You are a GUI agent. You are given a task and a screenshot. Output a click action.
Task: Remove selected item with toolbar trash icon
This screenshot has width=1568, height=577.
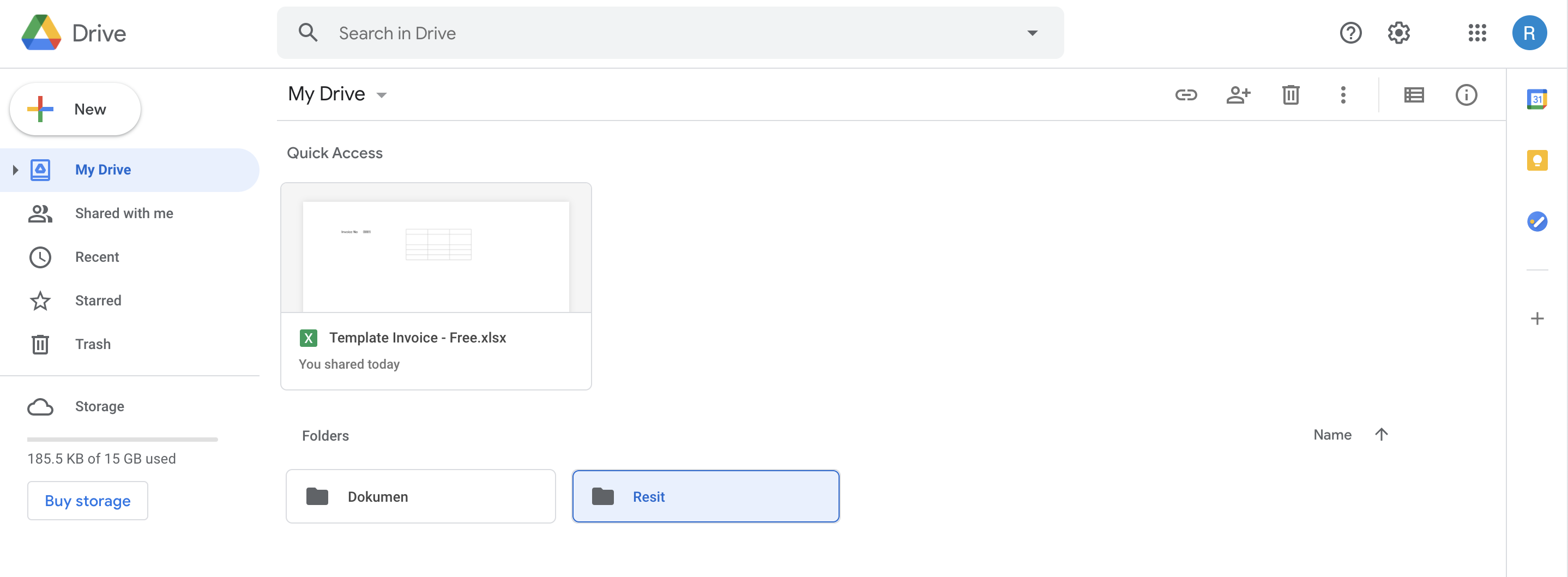(1290, 95)
